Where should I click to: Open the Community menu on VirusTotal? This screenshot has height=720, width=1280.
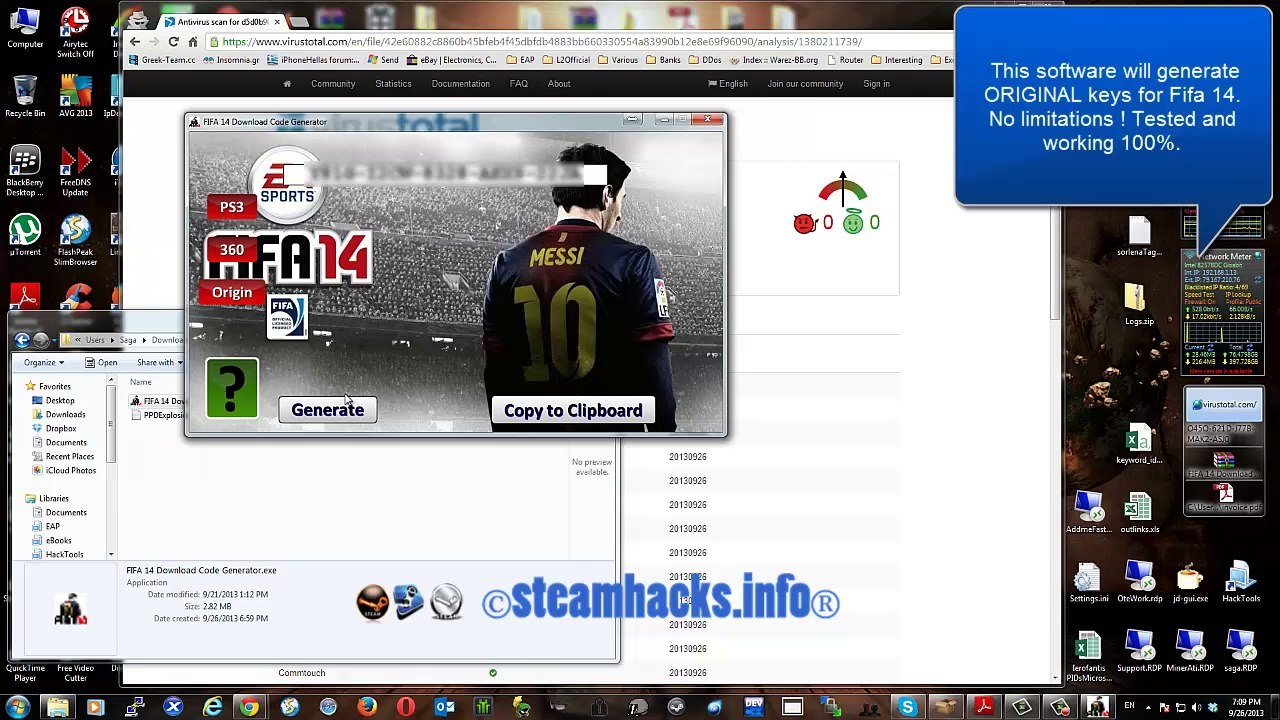(333, 84)
